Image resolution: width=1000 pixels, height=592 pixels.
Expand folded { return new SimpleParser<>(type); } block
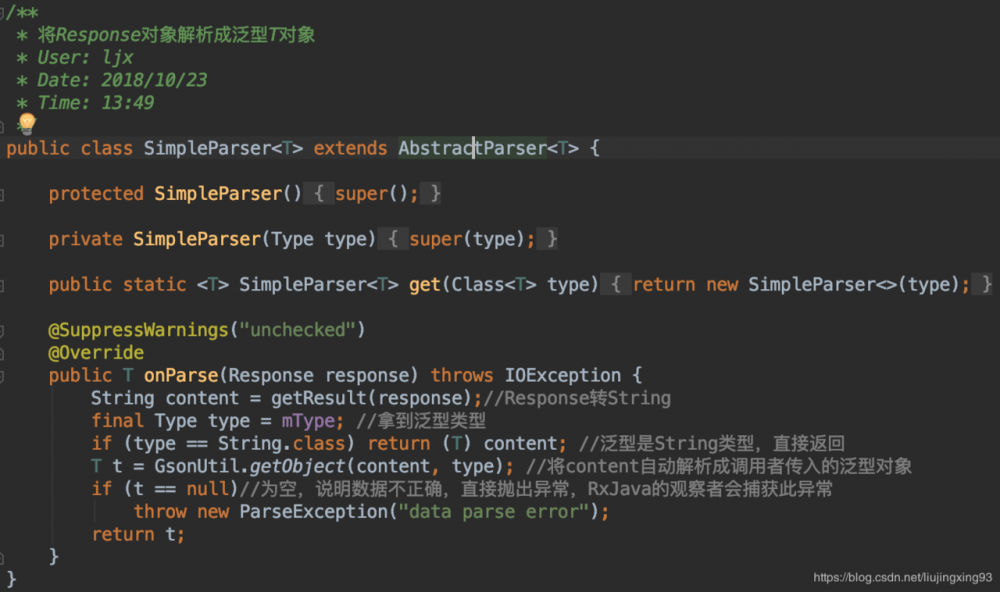(x=801, y=285)
